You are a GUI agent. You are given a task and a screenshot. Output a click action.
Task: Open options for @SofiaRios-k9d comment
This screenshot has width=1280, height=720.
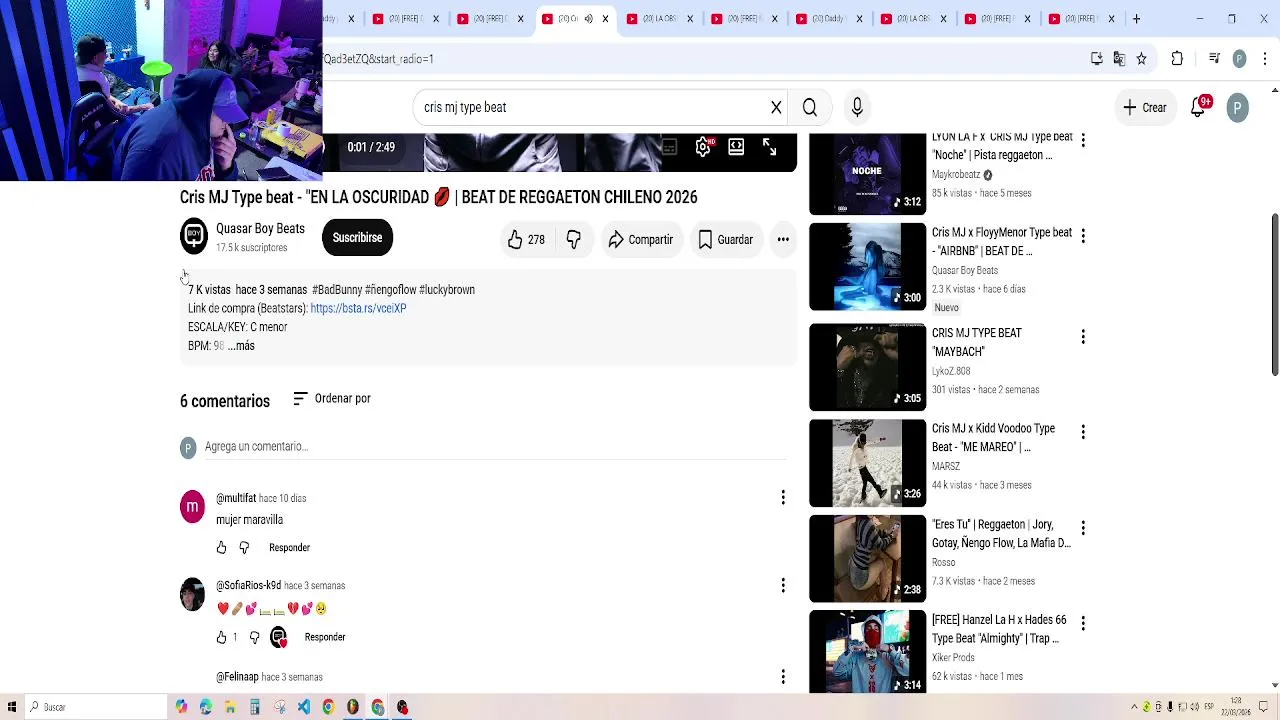click(783, 585)
